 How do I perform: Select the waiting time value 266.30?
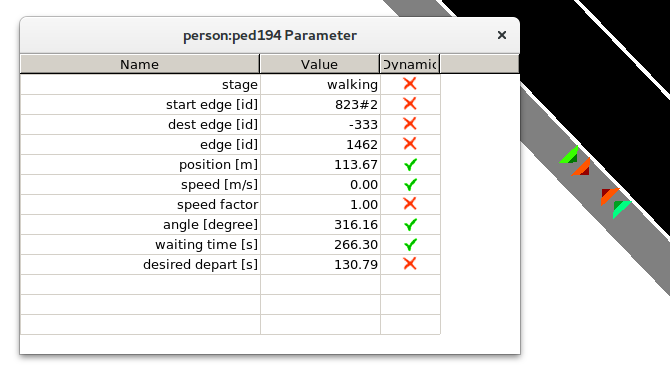click(x=356, y=244)
